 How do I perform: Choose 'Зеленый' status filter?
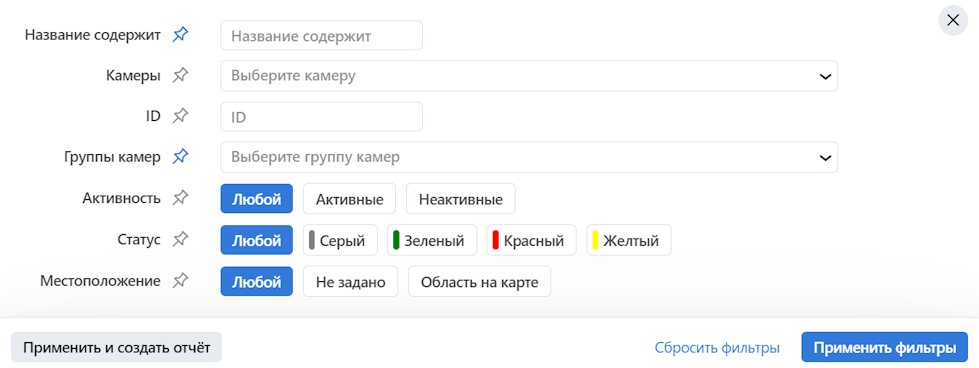(x=432, y=240)
